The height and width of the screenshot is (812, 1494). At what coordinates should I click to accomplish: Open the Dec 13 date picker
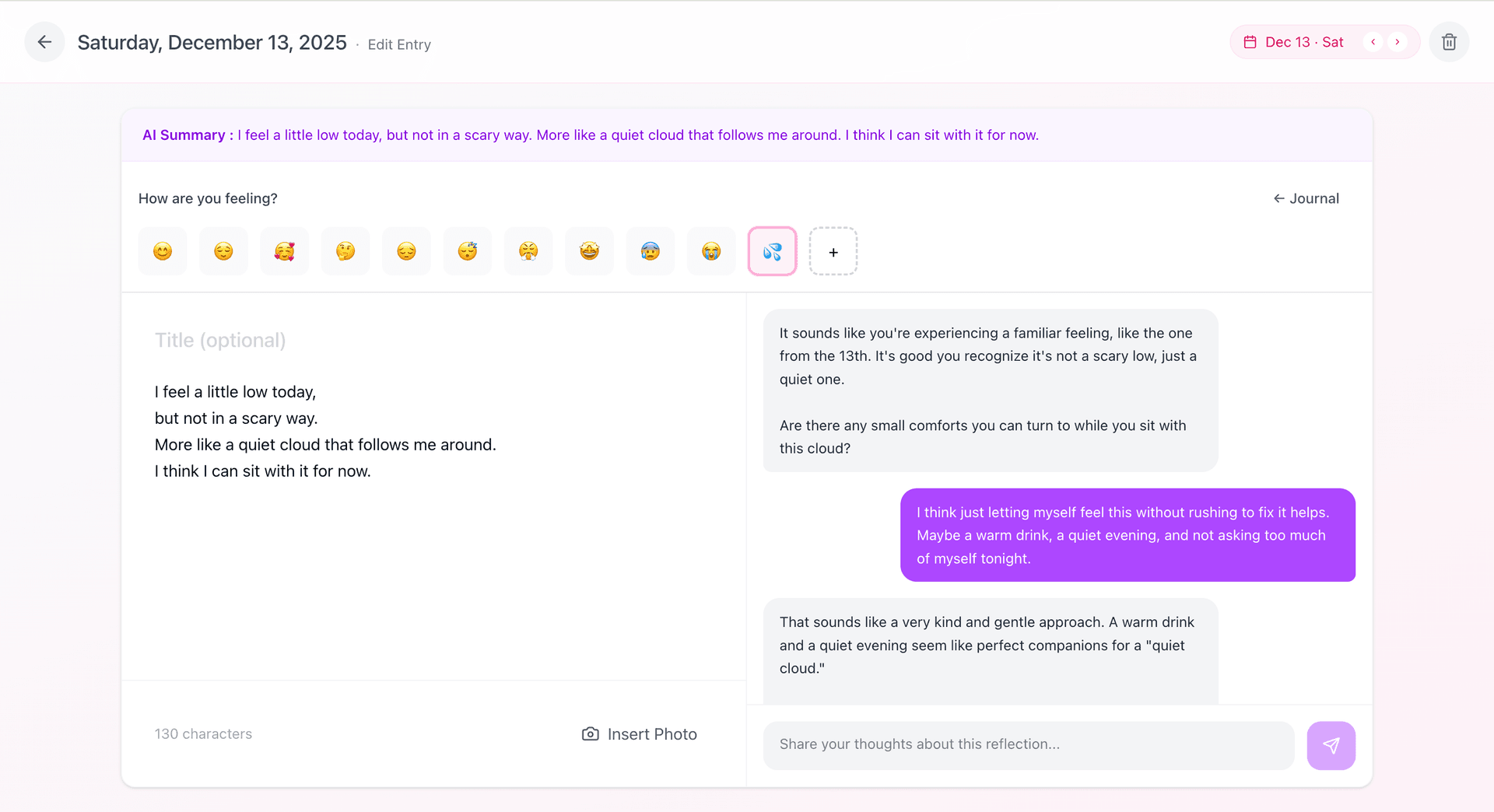1296,42
